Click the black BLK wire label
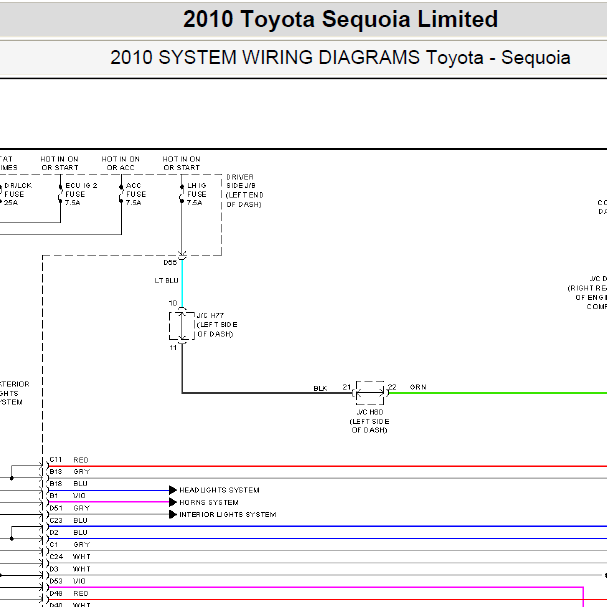 click(320, 388)
